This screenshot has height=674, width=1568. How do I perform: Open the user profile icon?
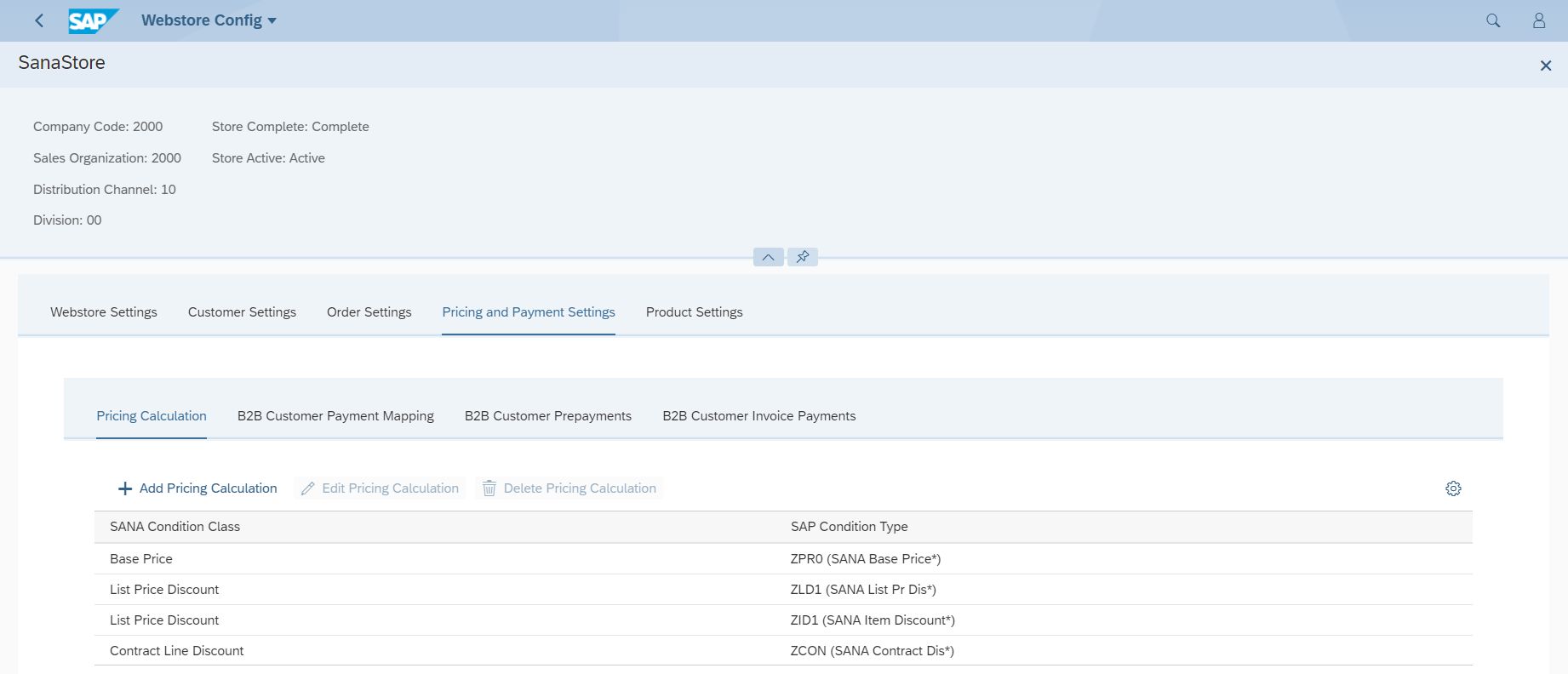[x=1539, y=20]
